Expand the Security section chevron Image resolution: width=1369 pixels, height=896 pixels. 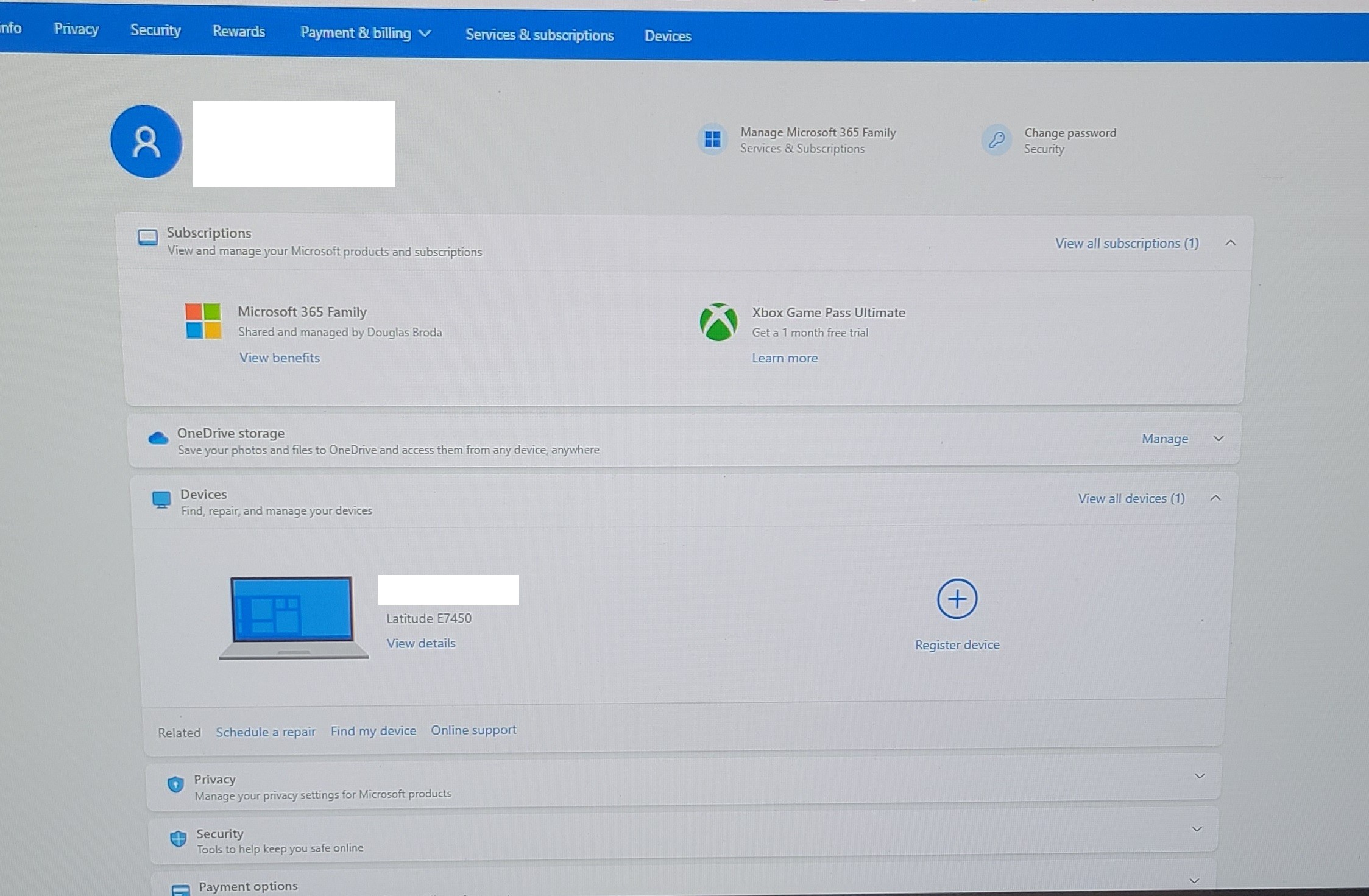point(1197,829)
